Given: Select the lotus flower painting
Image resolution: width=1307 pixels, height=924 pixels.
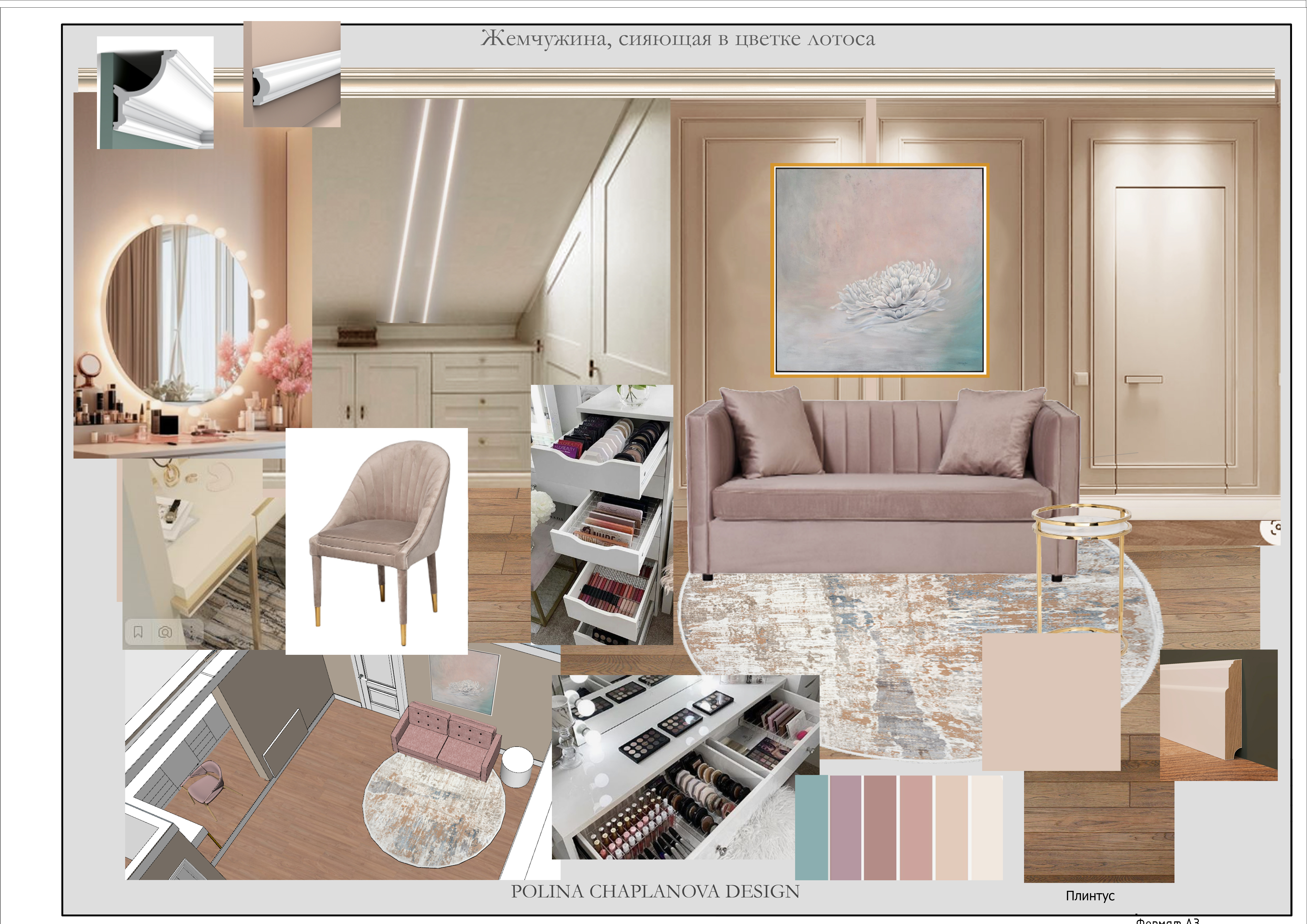Looking at the screenshot, I should point(879,271).
